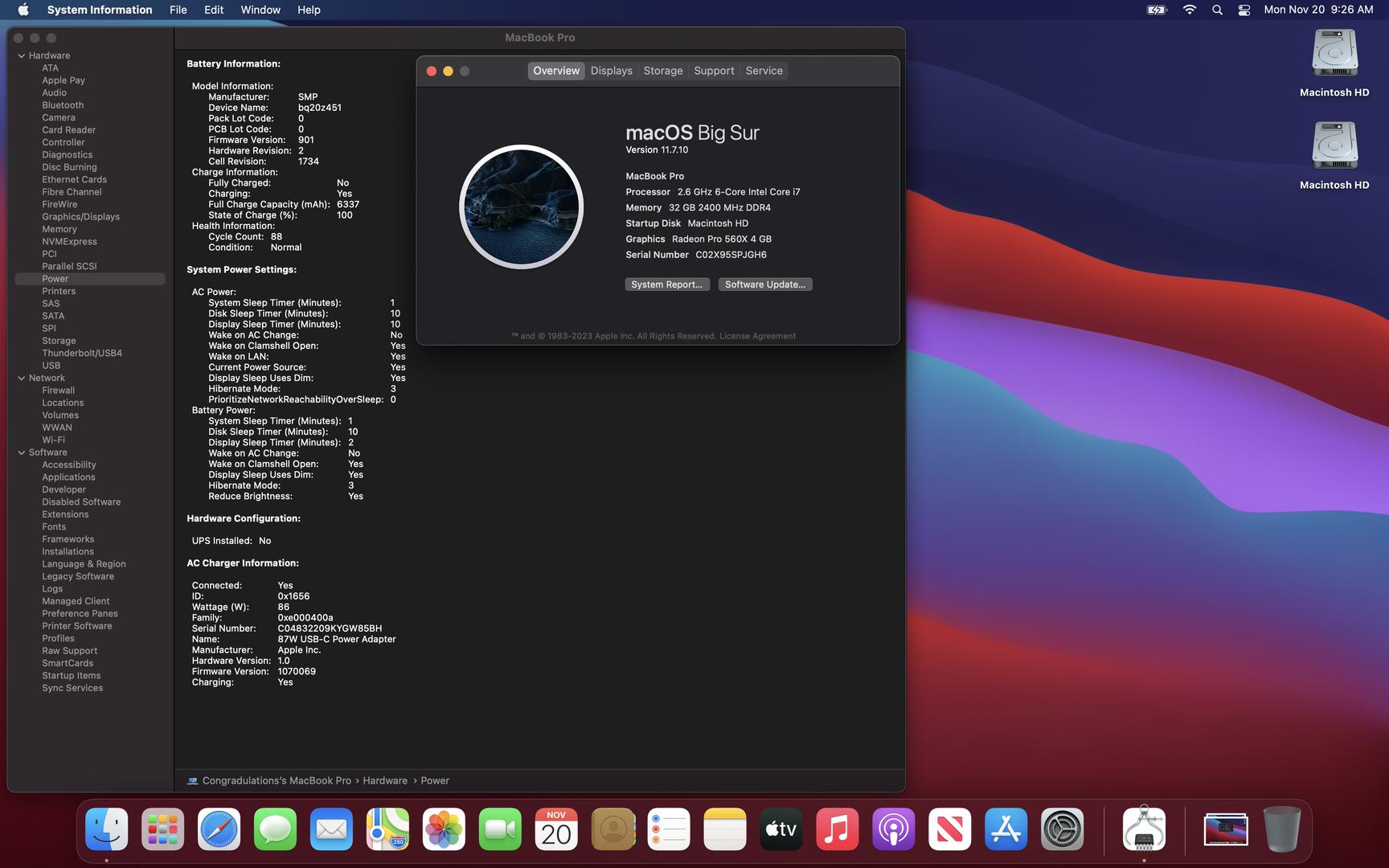Screen dimensions: 1389x868
Task: Open Photos from the Dock
Action: [x=444, y=829]
